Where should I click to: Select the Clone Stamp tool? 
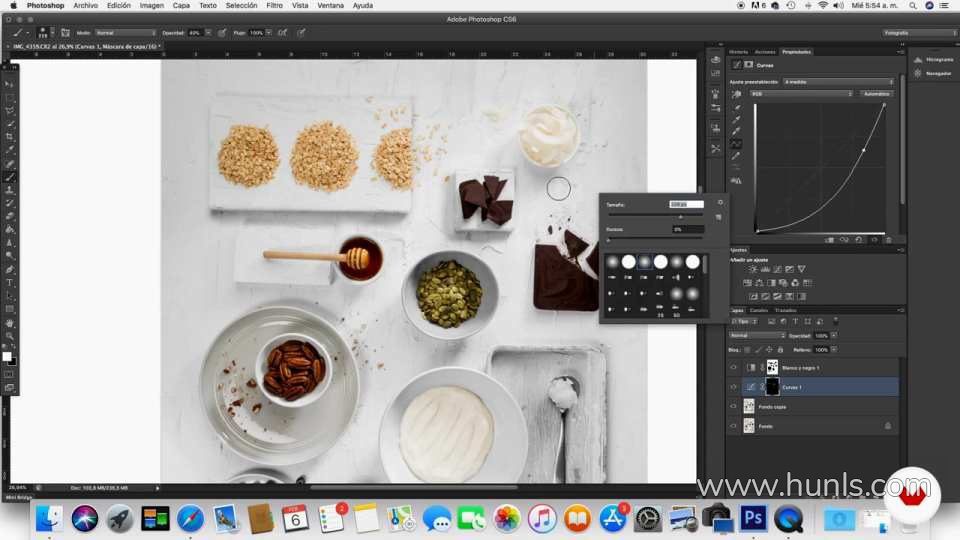click(x=10, y=189)
